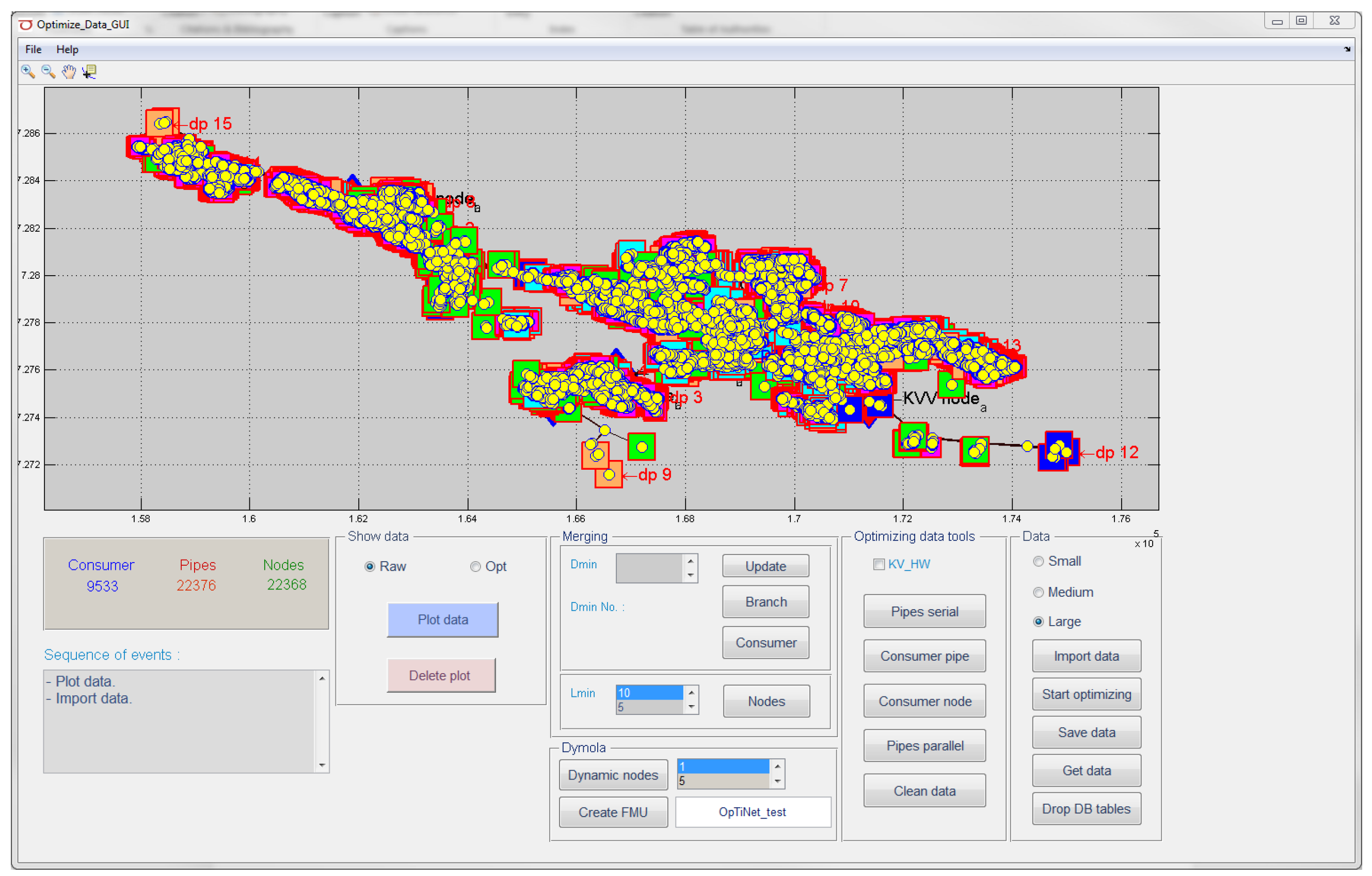
Task: Open the Help menu
Action: (67, 50)
